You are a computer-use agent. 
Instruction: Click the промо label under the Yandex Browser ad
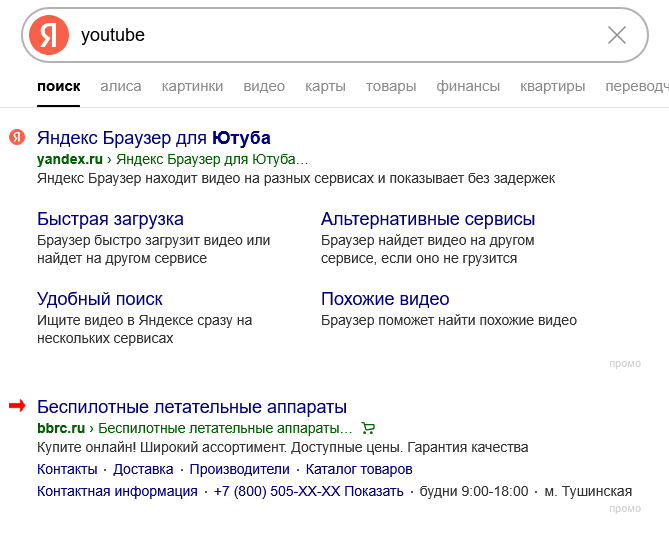coord(625,363)
